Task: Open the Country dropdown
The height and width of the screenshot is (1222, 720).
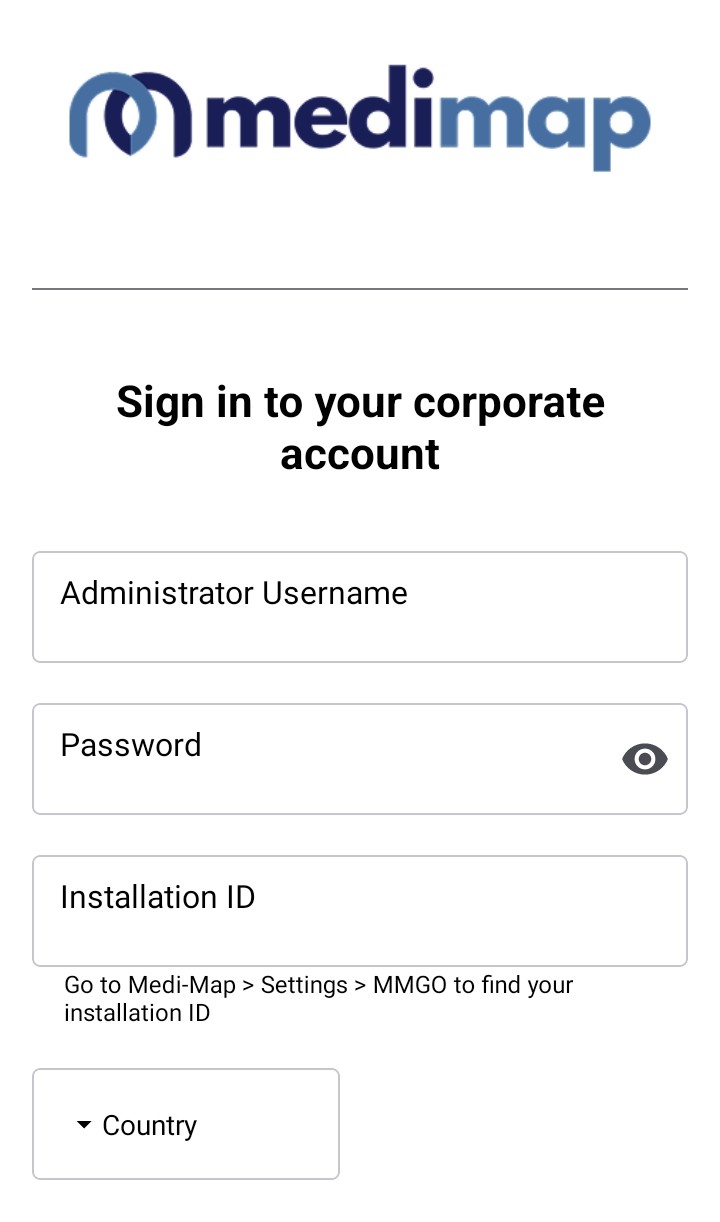Action: [x=186, y=1124]
